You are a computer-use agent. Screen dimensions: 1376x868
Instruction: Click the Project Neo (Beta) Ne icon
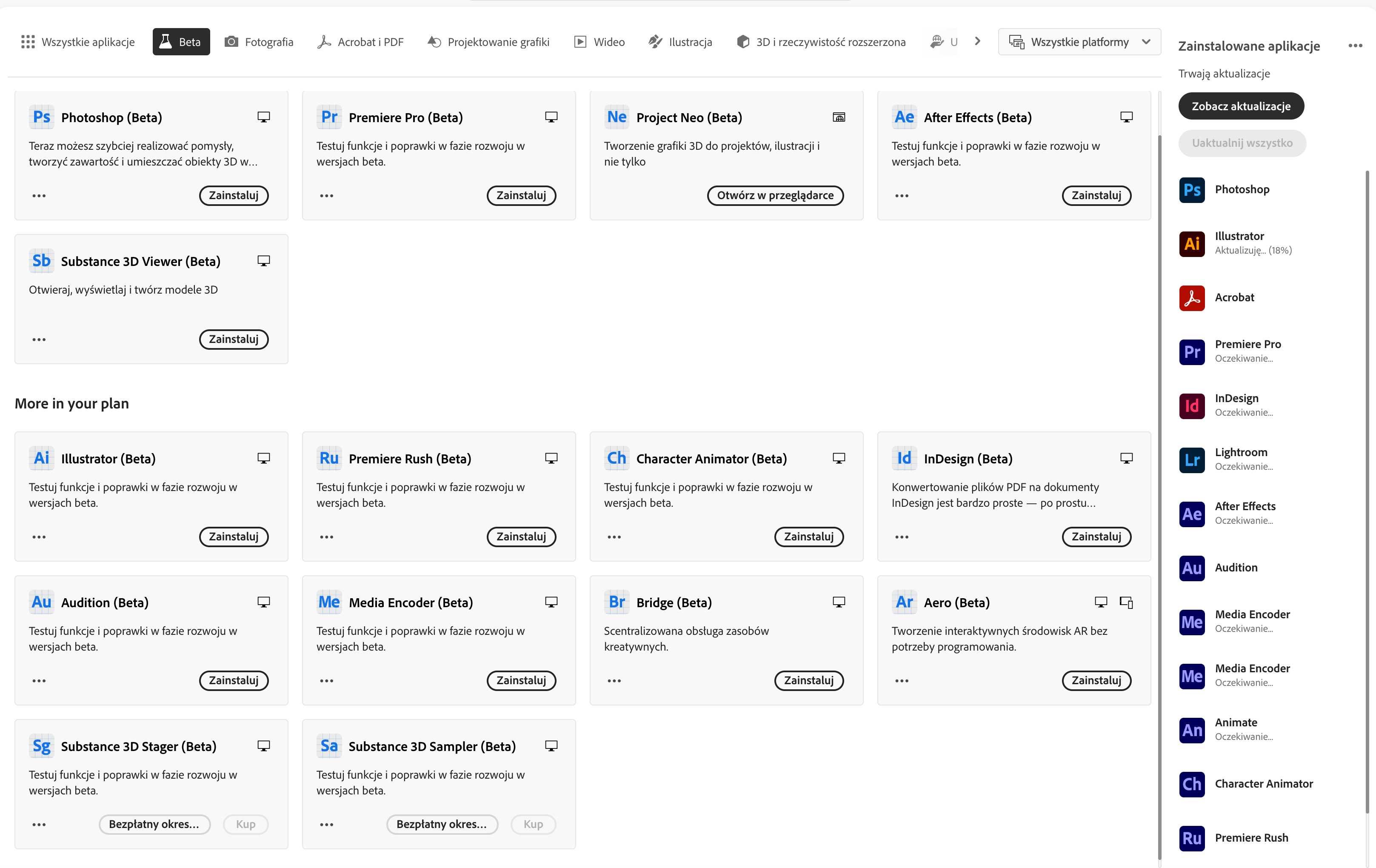(617, 117)
